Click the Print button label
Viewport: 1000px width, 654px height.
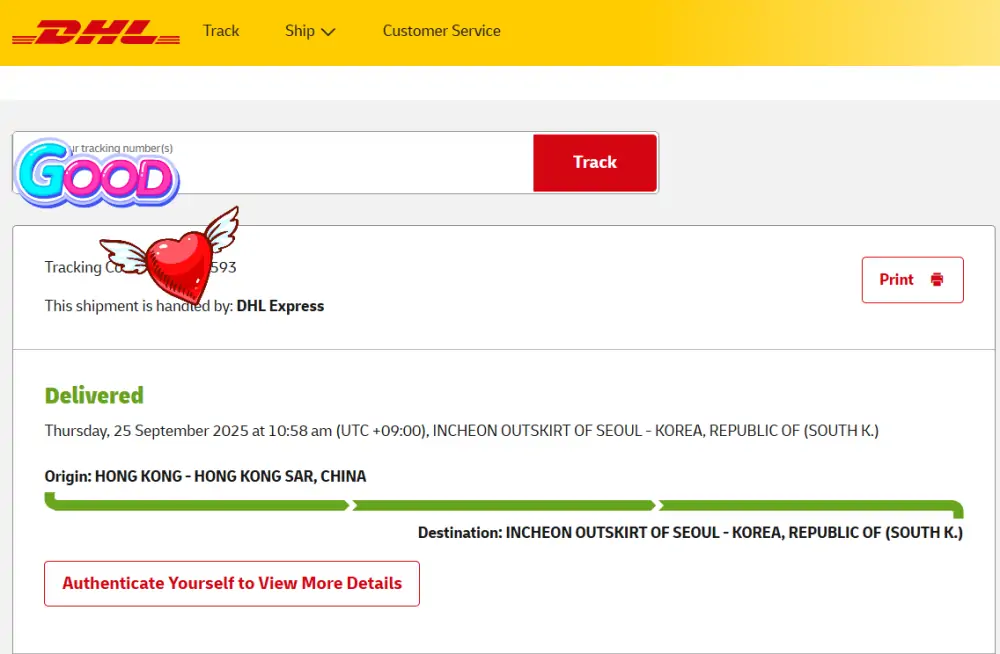click(896, 280)
